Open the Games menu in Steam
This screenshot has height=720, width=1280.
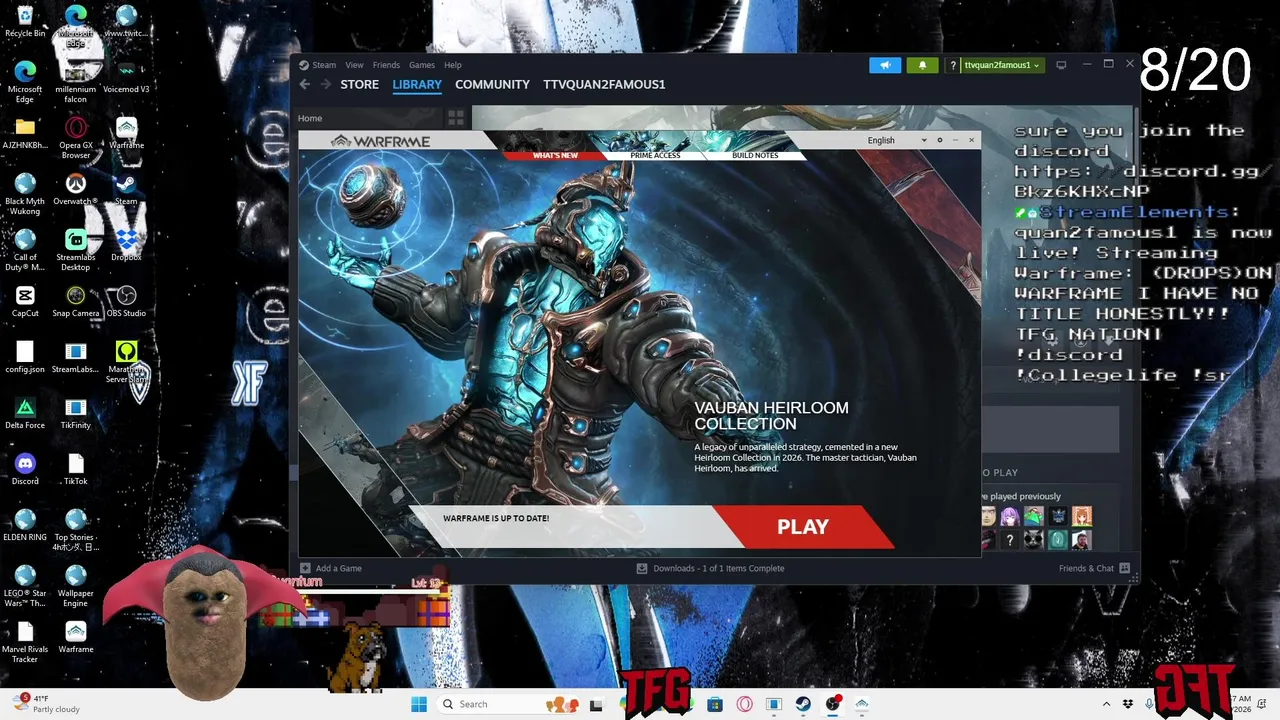[x=422, y=65]
